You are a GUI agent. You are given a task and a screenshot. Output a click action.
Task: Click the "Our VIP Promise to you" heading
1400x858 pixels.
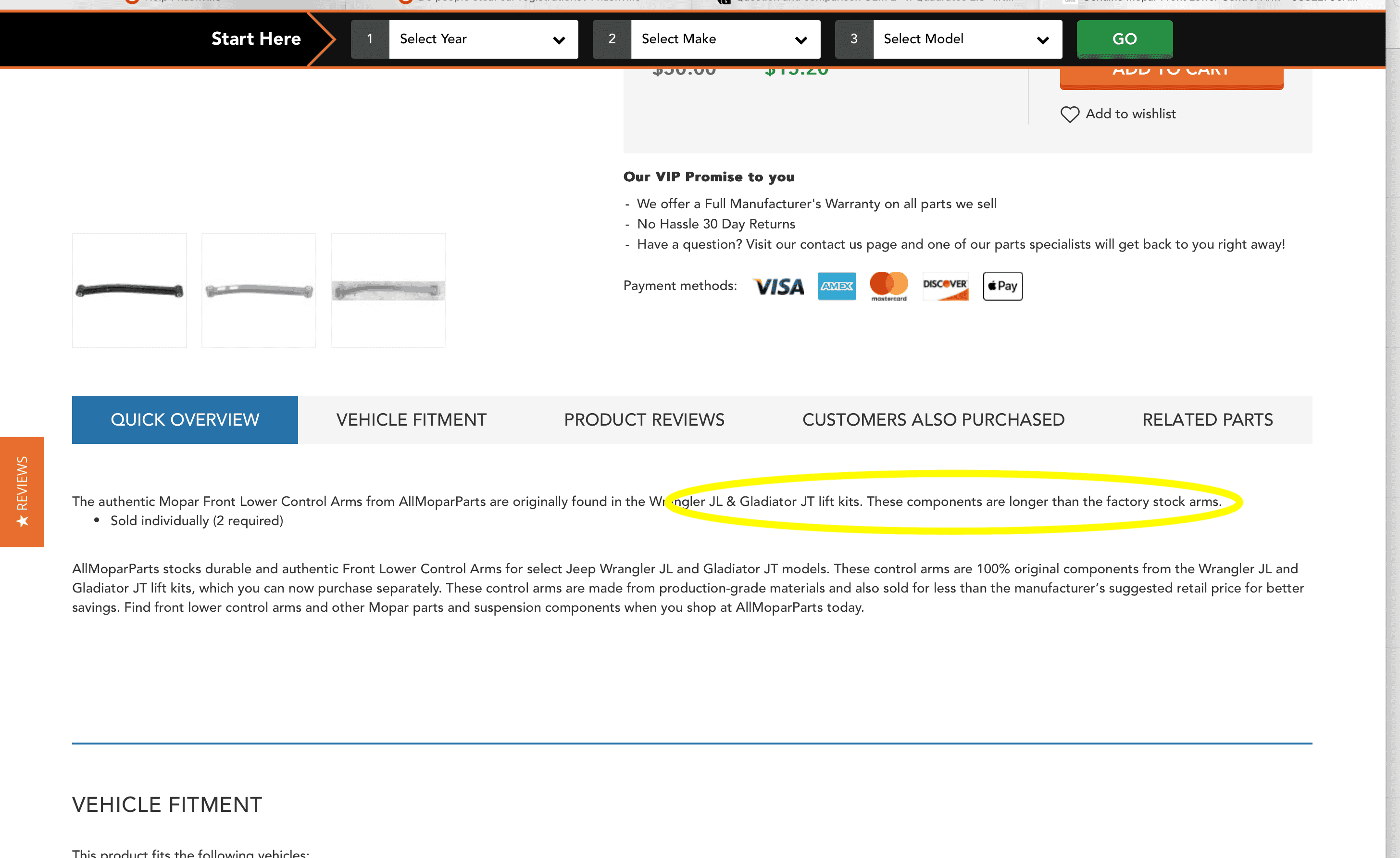coord(709,177)
